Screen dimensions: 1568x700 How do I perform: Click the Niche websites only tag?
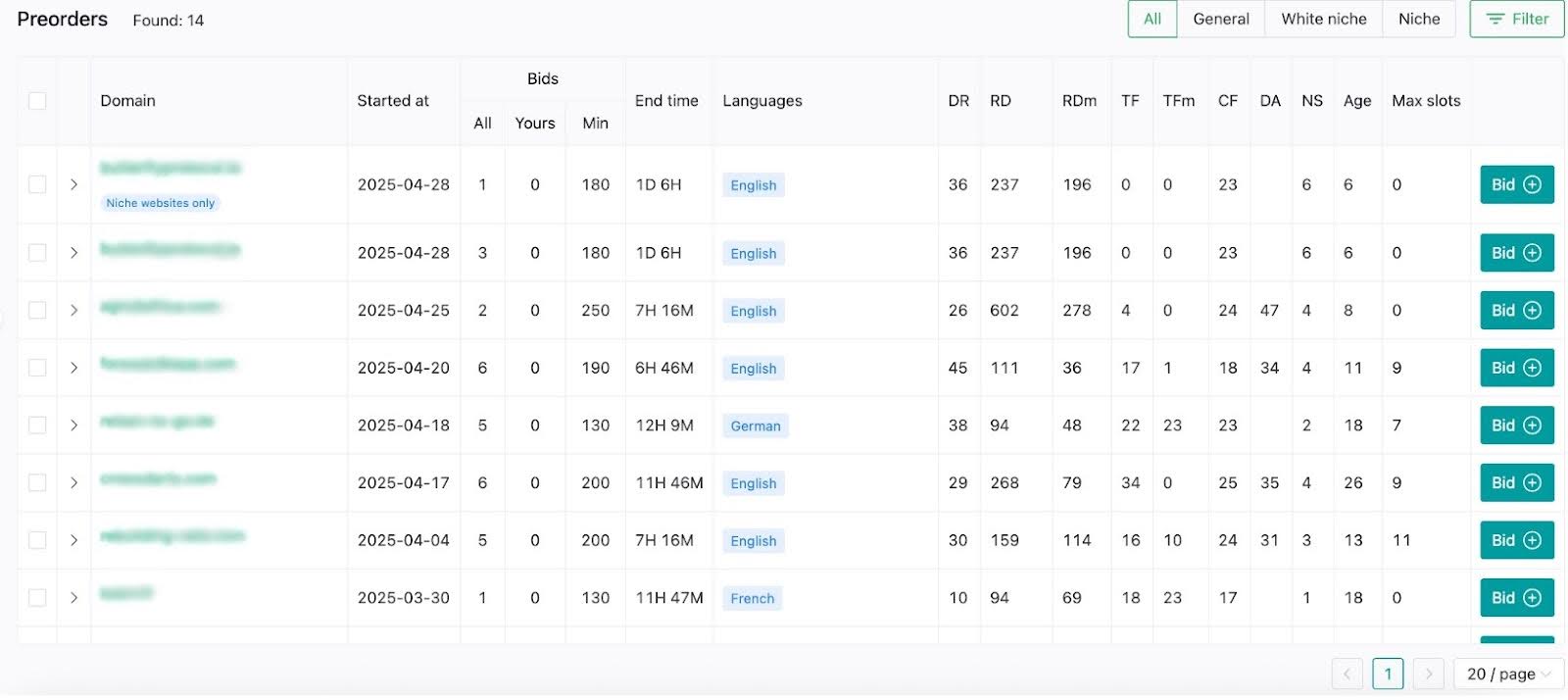tap(160, 203)
